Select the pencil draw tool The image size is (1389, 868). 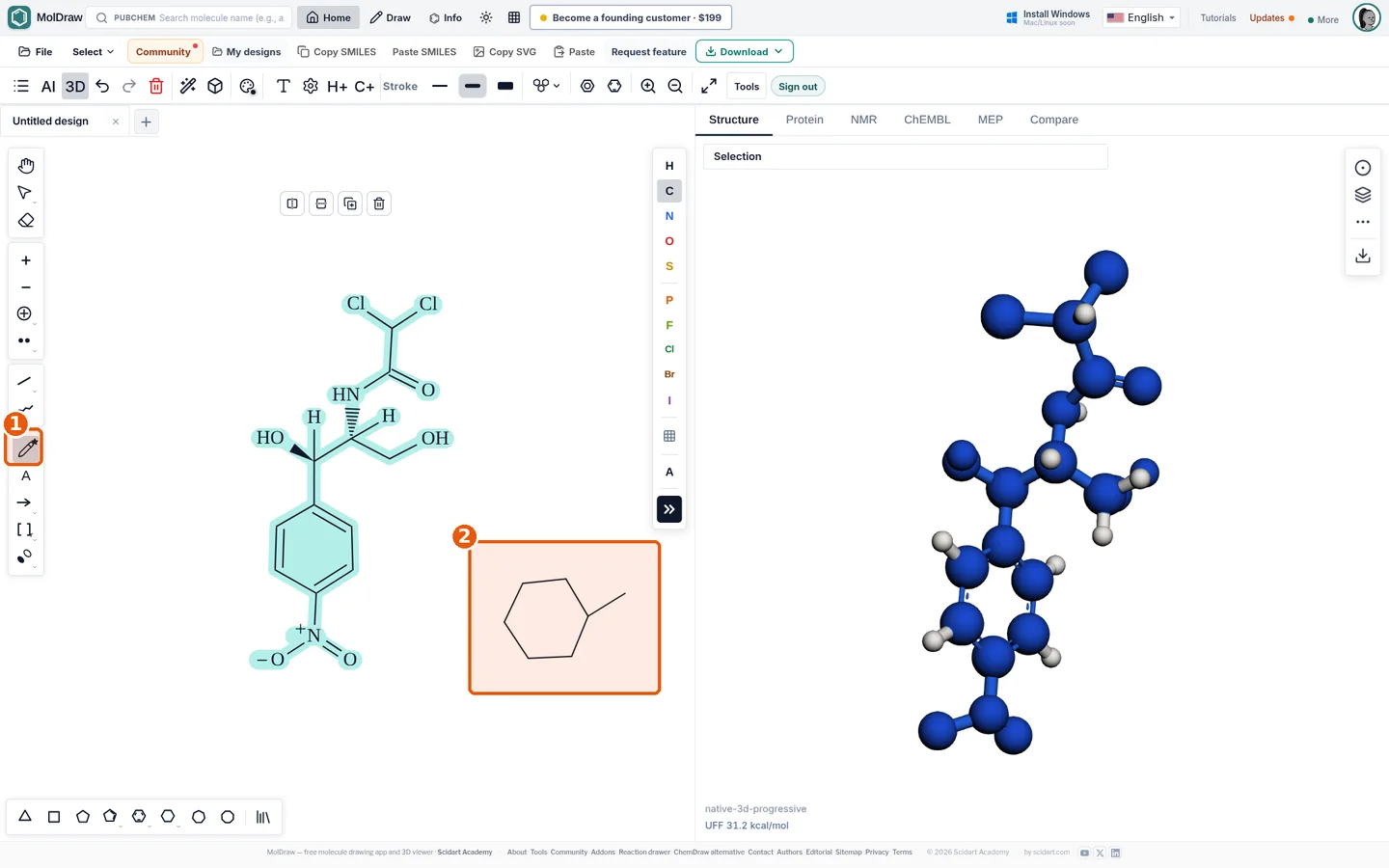[26, 448]
